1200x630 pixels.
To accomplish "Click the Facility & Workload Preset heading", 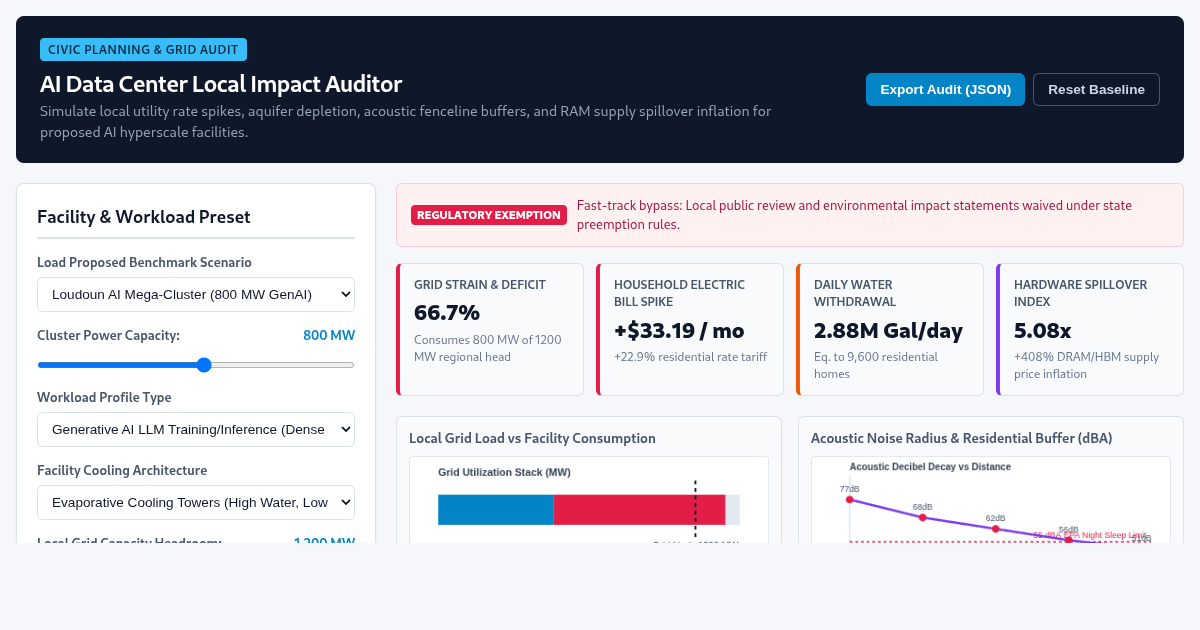I will pos(144,217).
